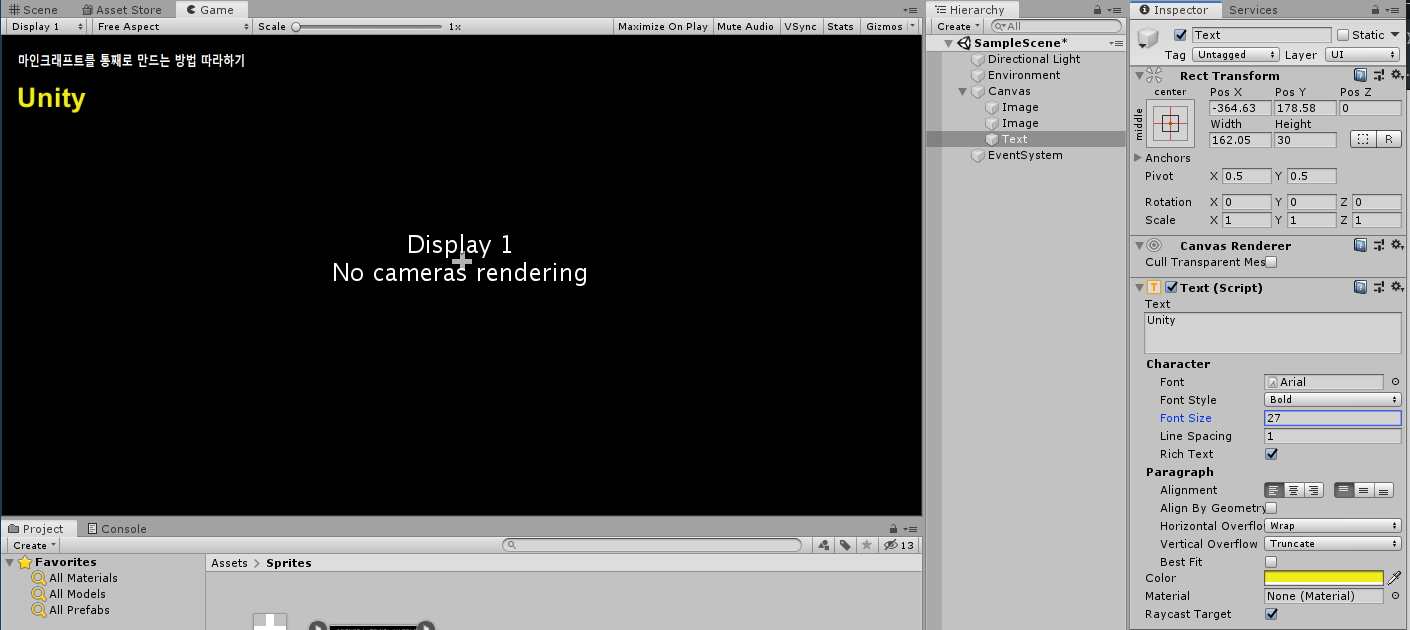The image size is (1410, 630).
Task: Open Display 1 dropdown in Game view
Action: click(47, 27)
